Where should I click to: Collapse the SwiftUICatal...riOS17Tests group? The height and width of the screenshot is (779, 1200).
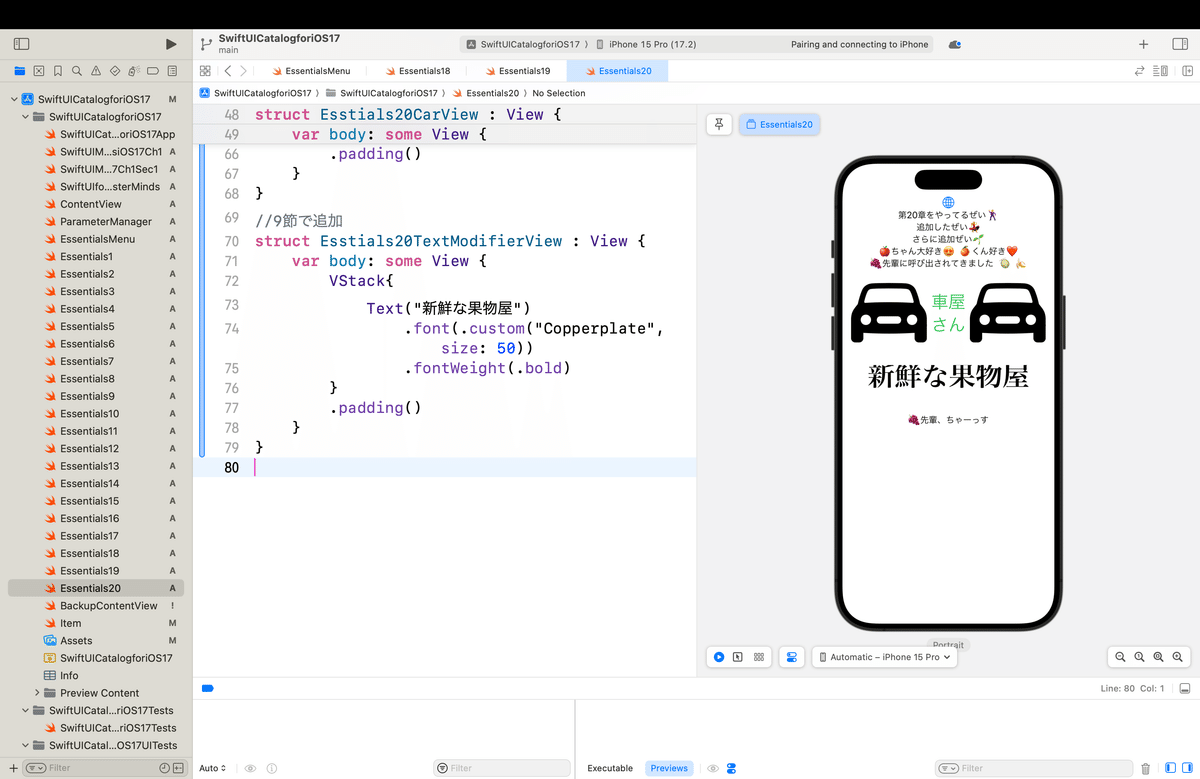coord(26,710)
